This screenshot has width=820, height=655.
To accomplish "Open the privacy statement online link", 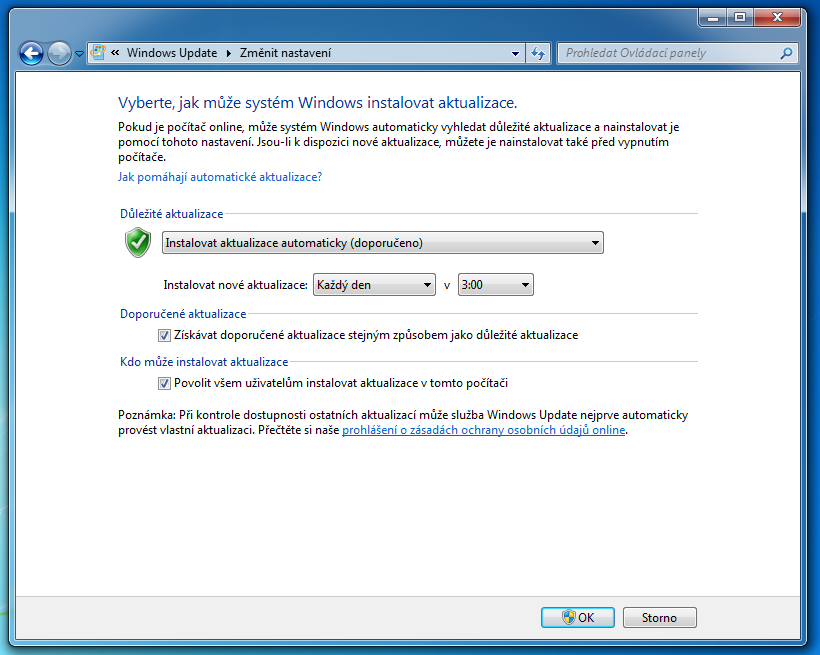I will click(x=484, y=430).
